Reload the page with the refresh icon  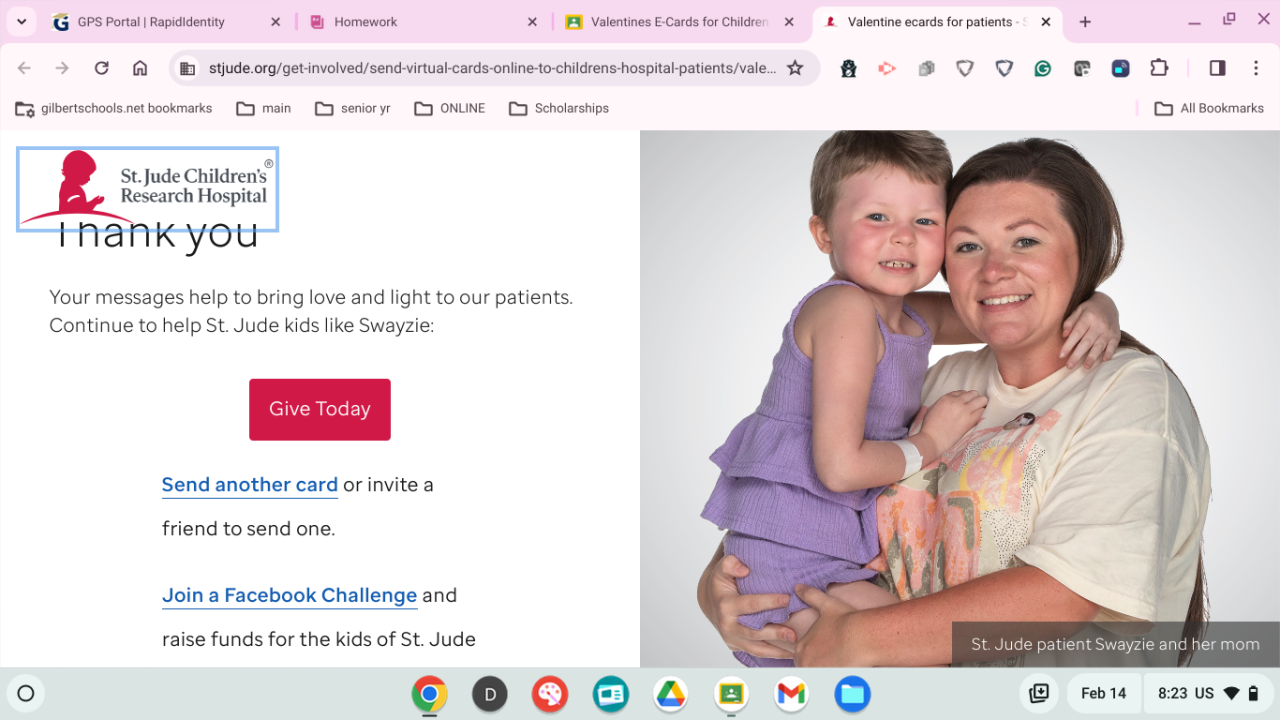click(x=101, y=68)
